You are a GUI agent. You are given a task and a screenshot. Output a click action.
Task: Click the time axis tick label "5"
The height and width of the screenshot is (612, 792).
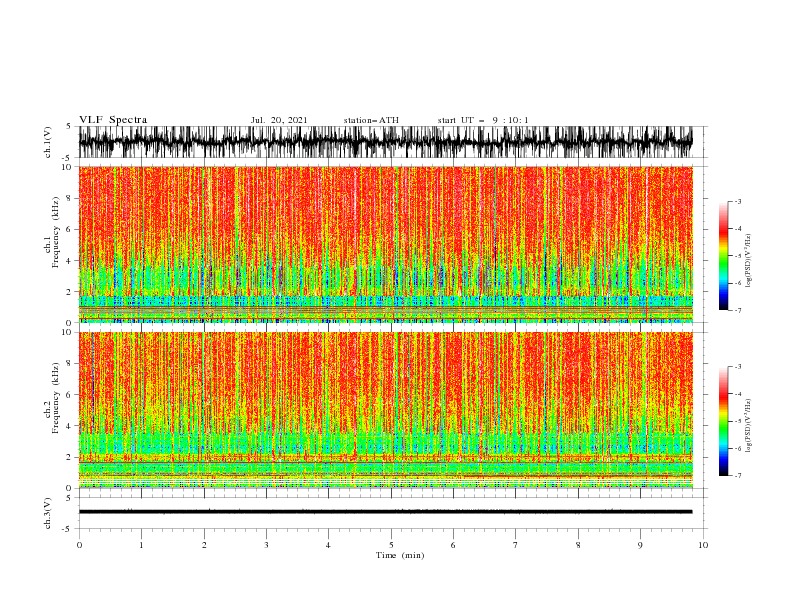(x=391, y=545)
